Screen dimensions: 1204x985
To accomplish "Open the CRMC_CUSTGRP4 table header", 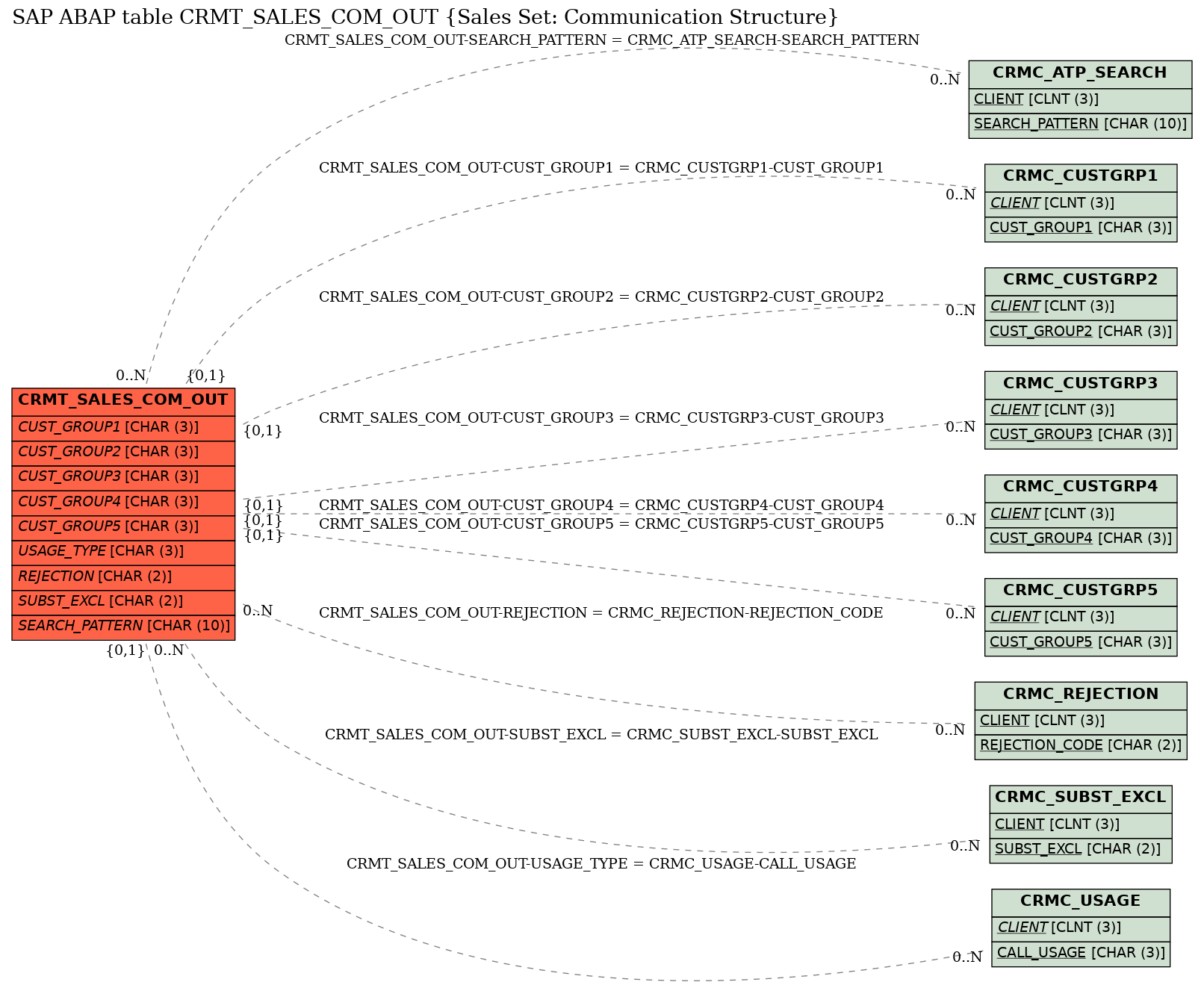I will (x=1081, y=488).
